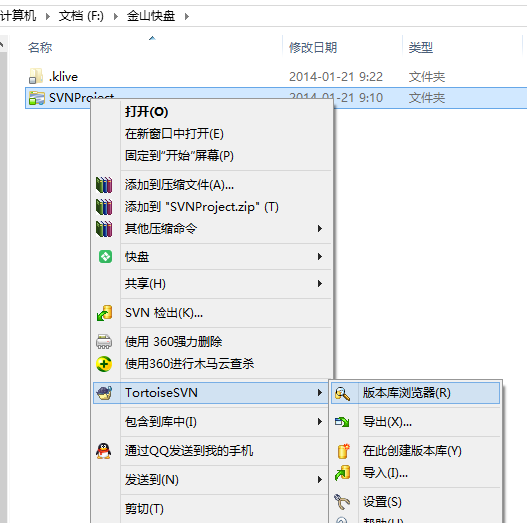
Task: Go to 计算机 in the breadcrumb
Action: pos(18,16)
